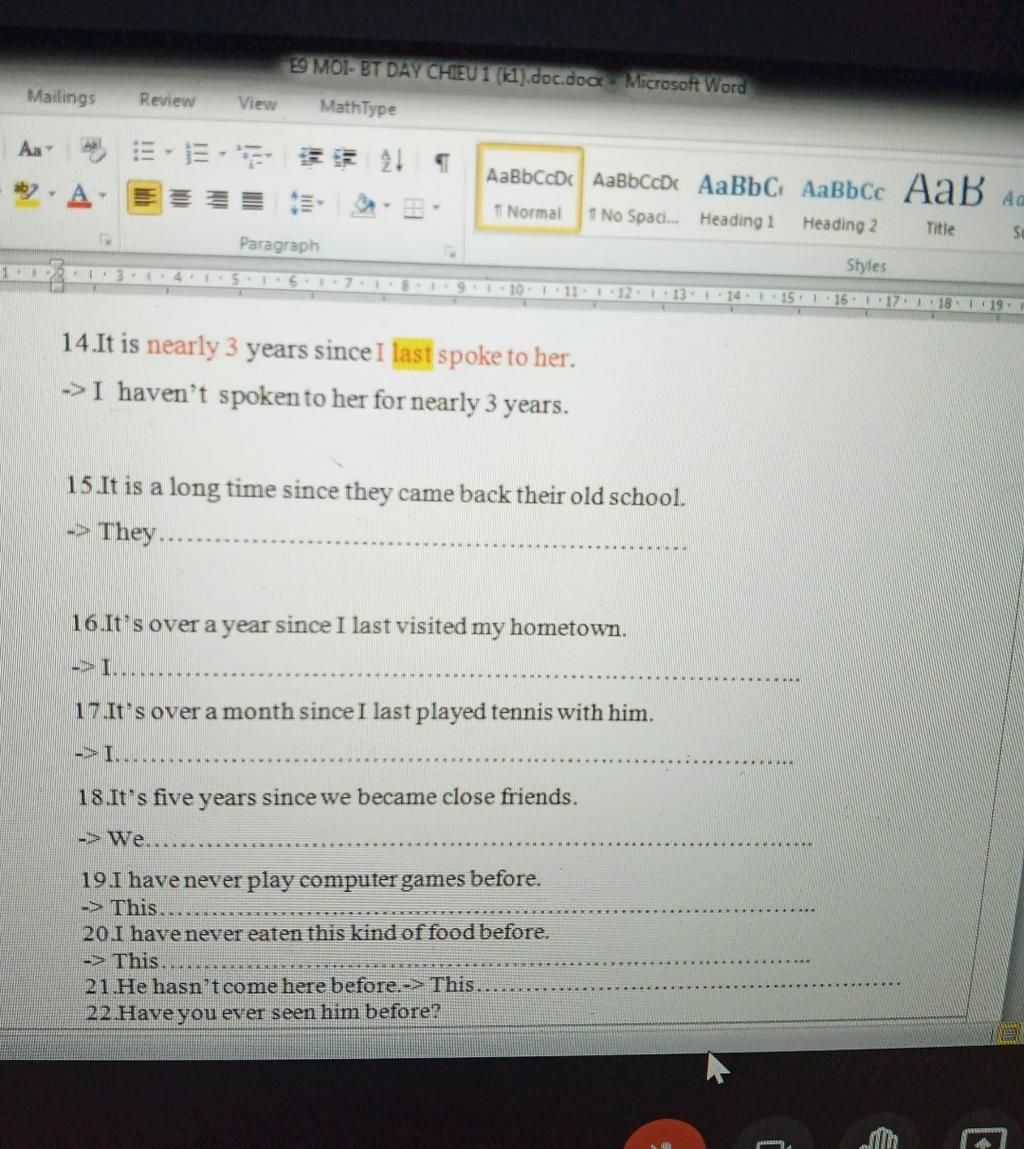Viewport: 1024px width, 1149px height.
Task: Expand the Numbering dropdown arrow
Action: 221,155
